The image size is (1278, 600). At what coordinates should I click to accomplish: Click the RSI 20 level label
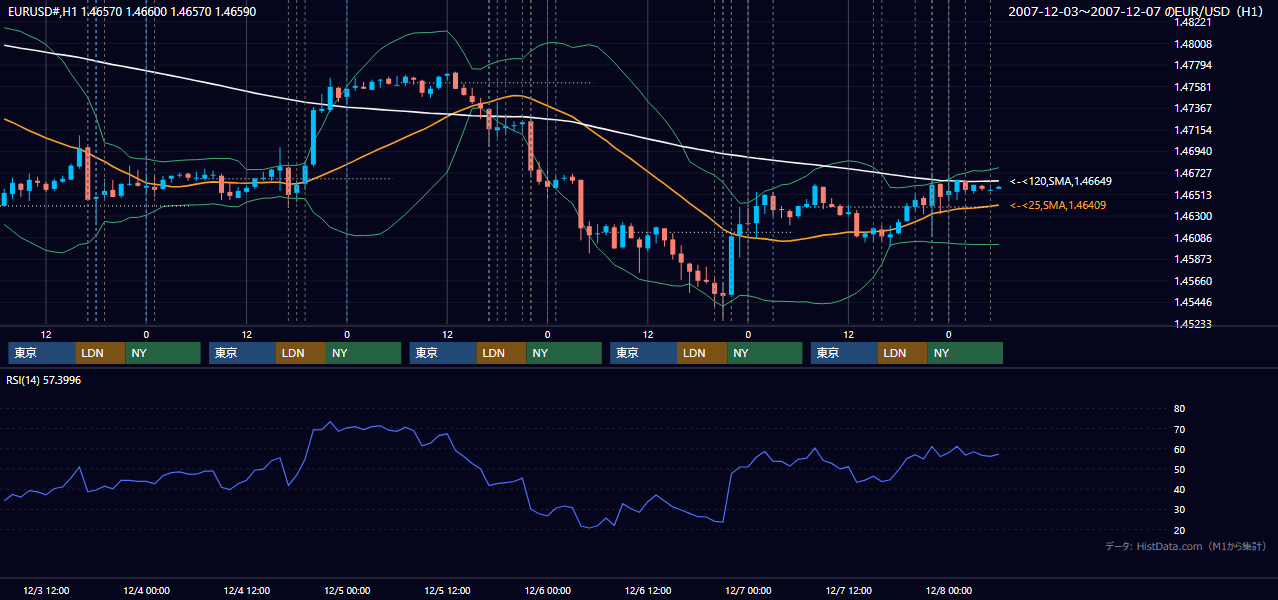pos(1179,530)
